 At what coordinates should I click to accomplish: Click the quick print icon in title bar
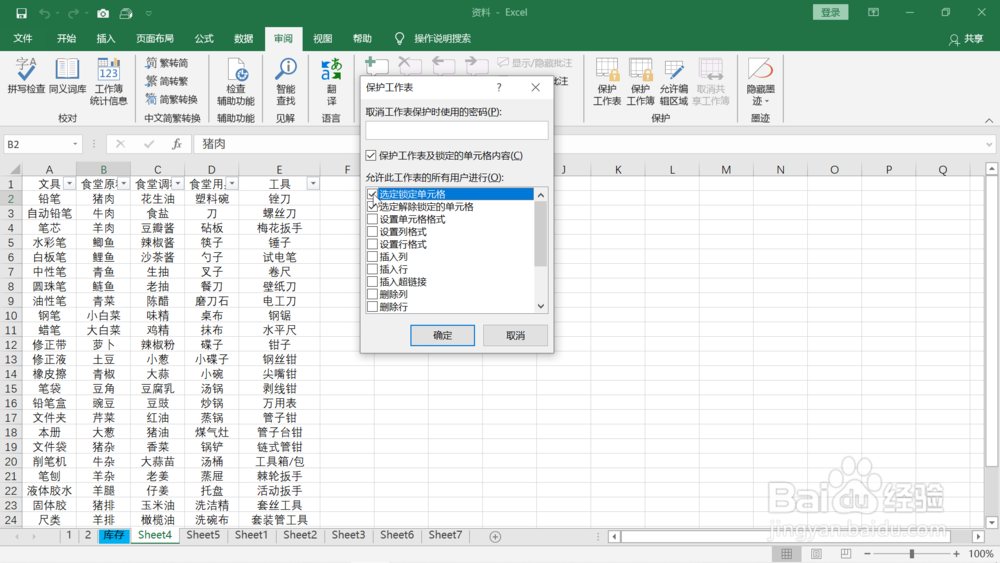[x=126, y=13]
